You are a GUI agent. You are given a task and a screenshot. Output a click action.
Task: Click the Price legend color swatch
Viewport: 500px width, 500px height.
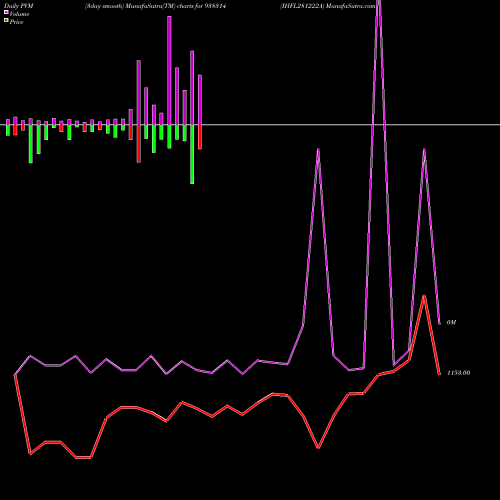tap(6, 21)
